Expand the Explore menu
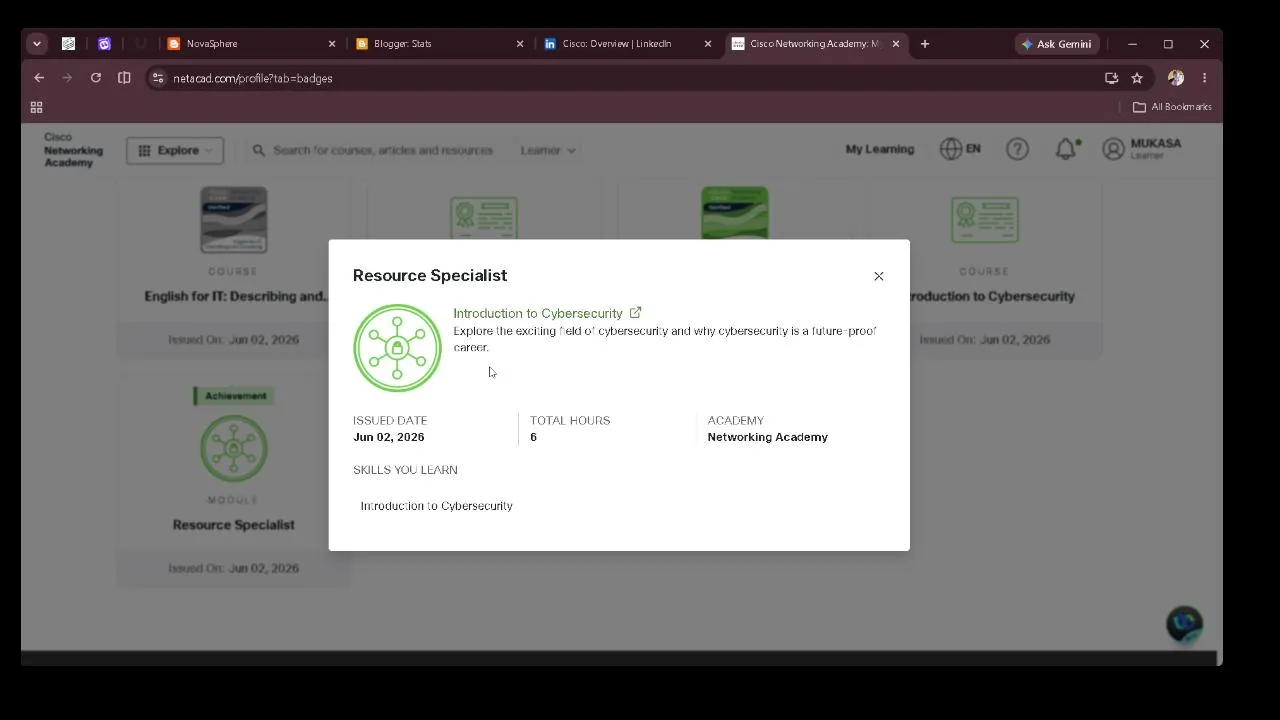This screenshot has width=1280, height=720. pyautogui.click(x=175, y=150)
